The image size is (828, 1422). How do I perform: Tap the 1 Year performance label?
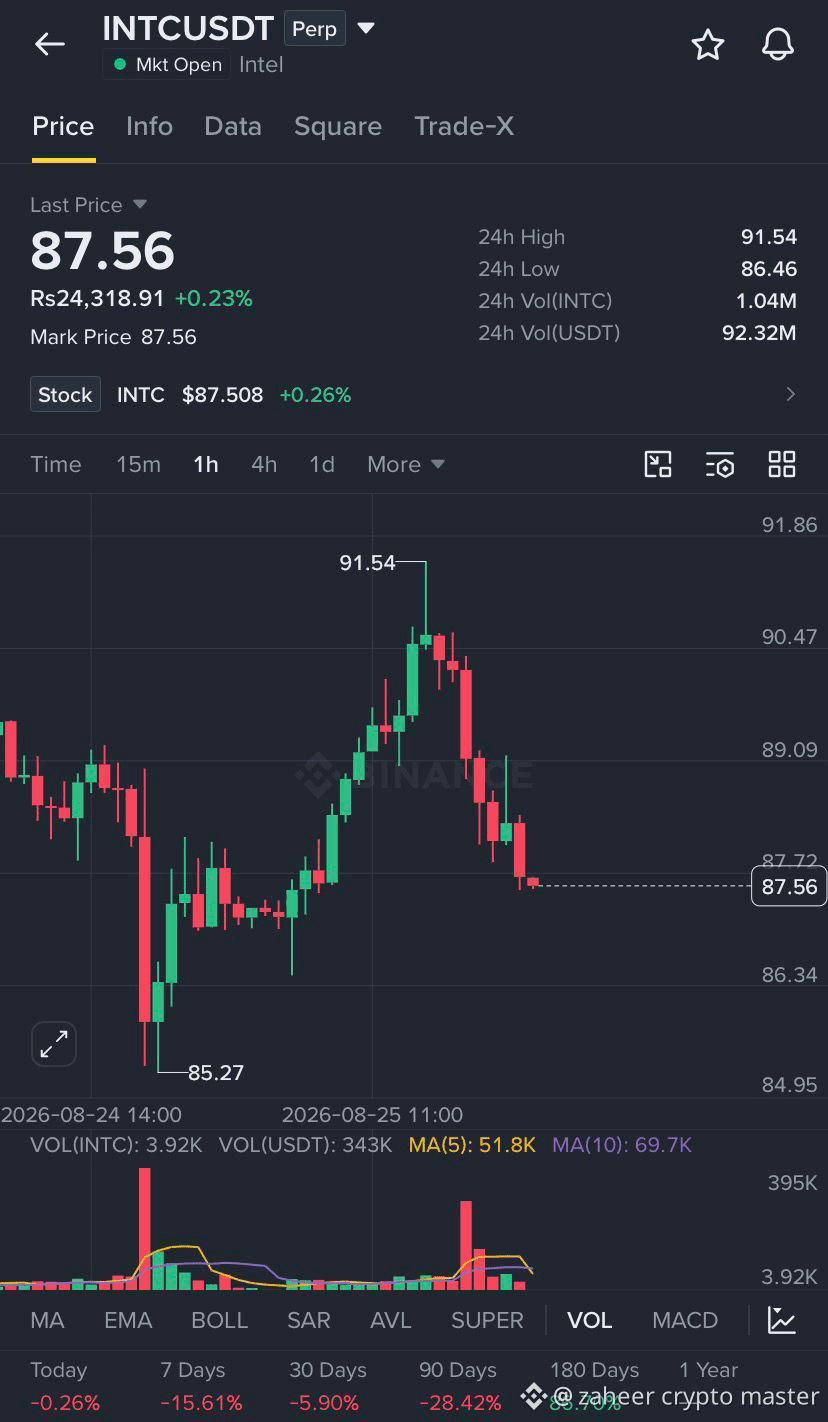[708, 1370]
